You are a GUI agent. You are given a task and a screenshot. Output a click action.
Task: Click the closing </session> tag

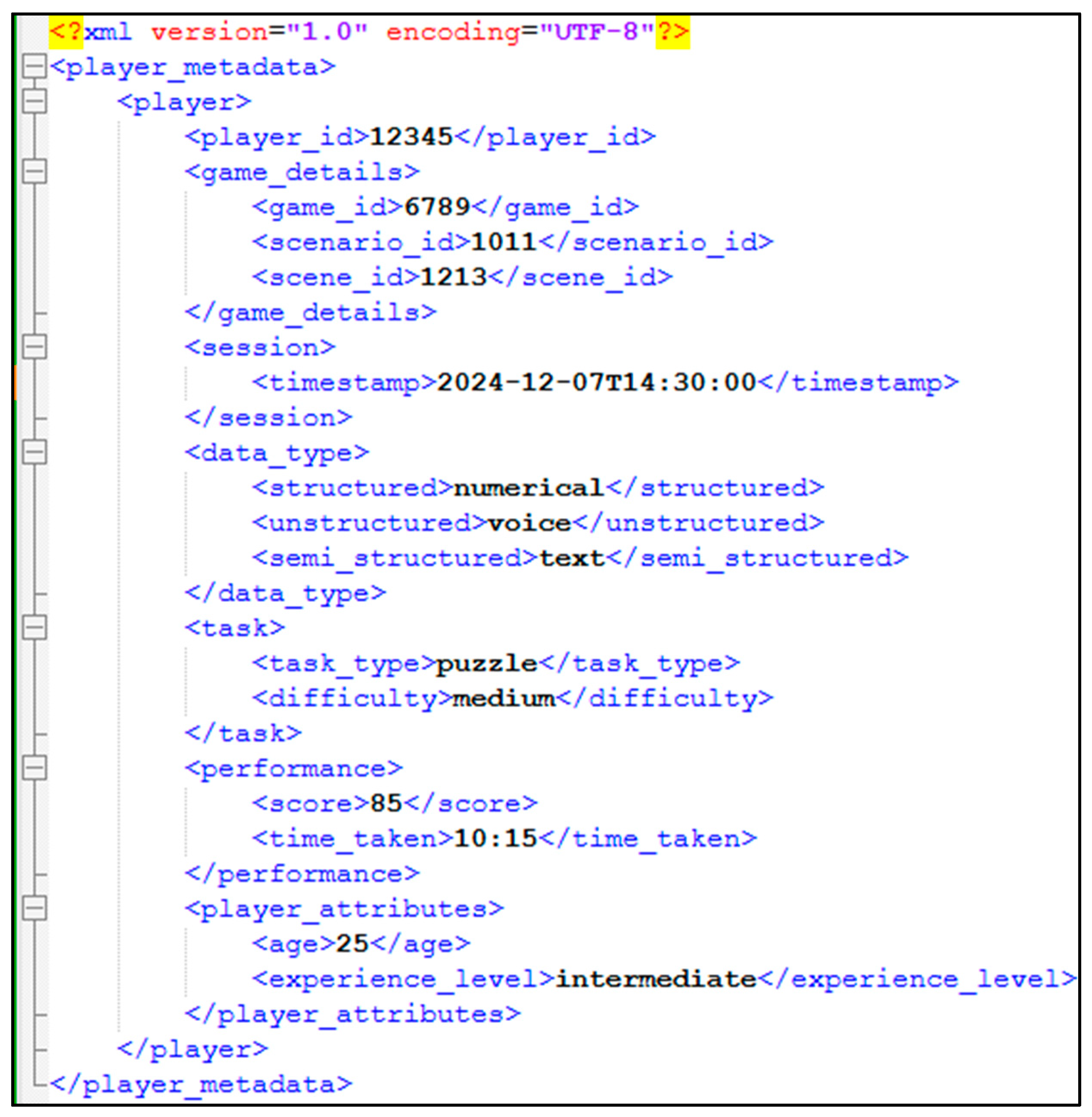(268, 417)
